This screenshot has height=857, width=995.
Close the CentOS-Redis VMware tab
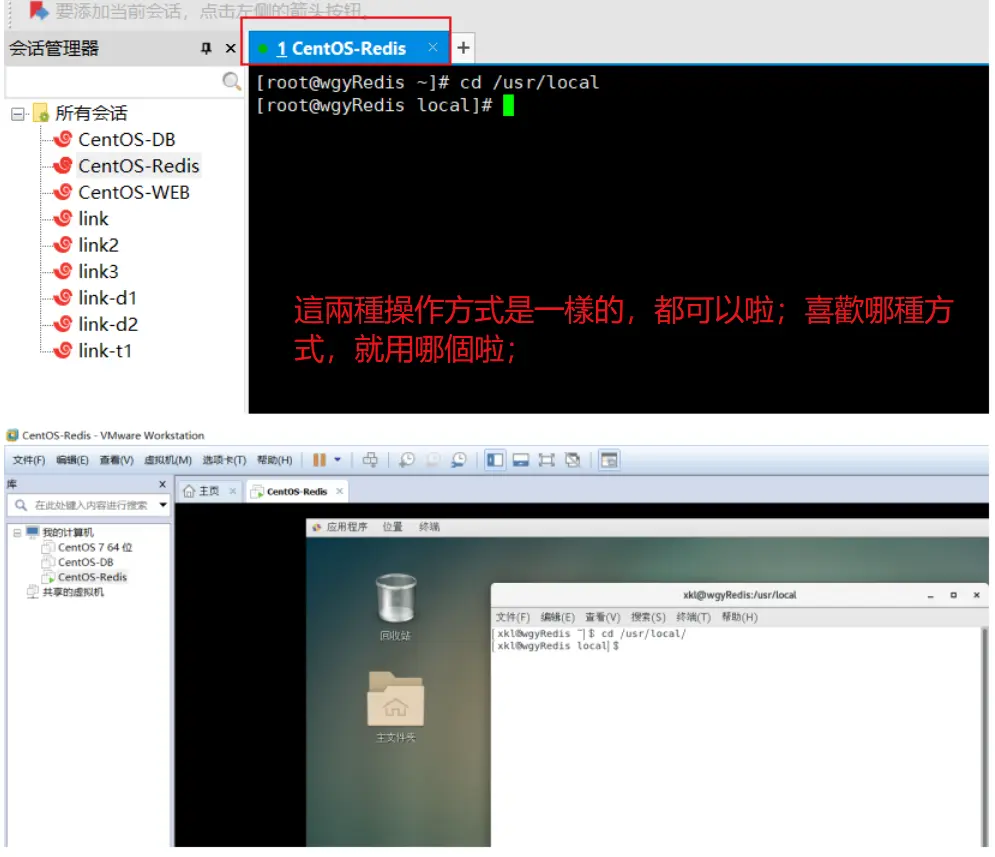tap(339, 491)
